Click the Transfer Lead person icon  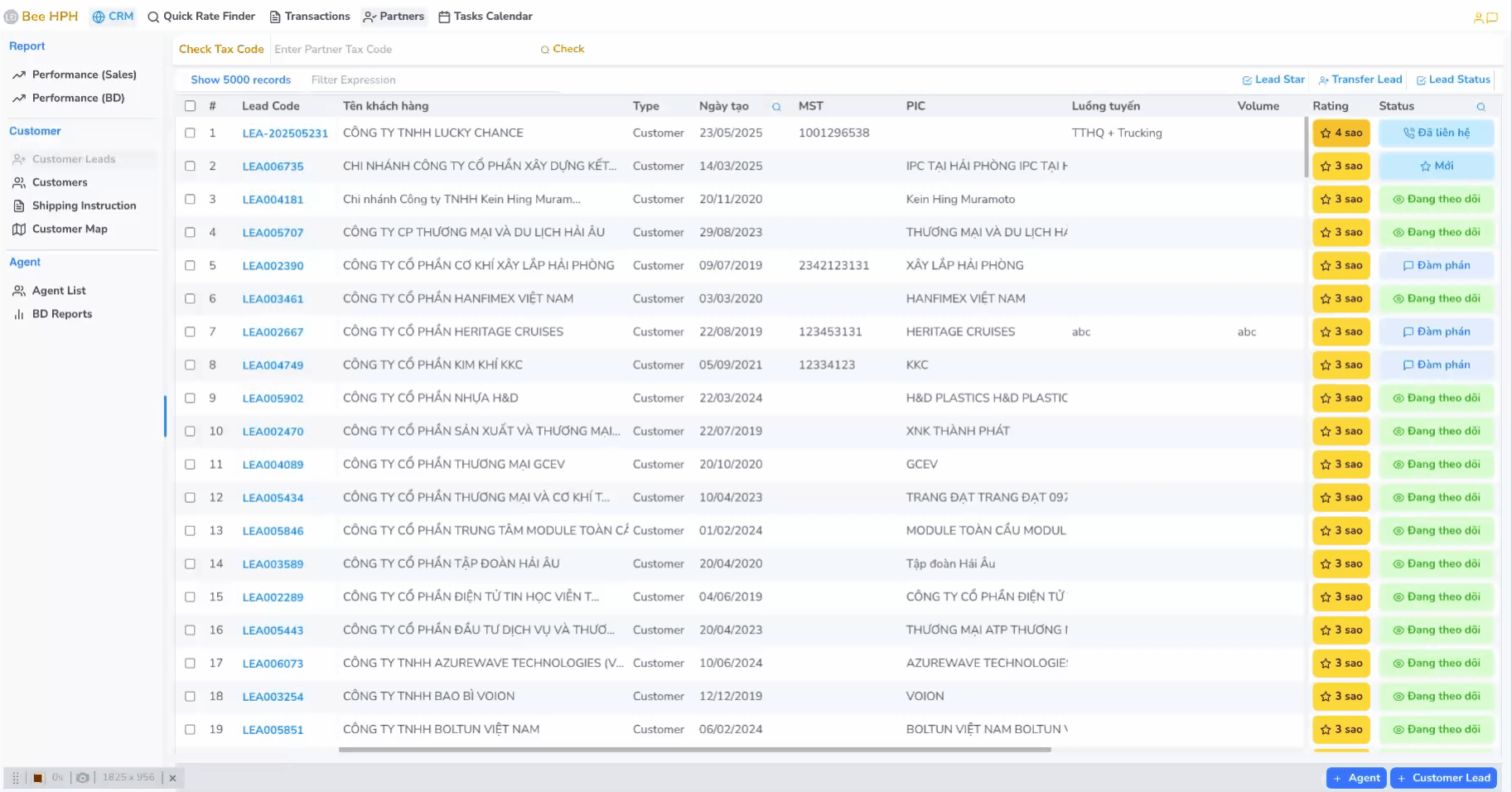pos(1324,80)
